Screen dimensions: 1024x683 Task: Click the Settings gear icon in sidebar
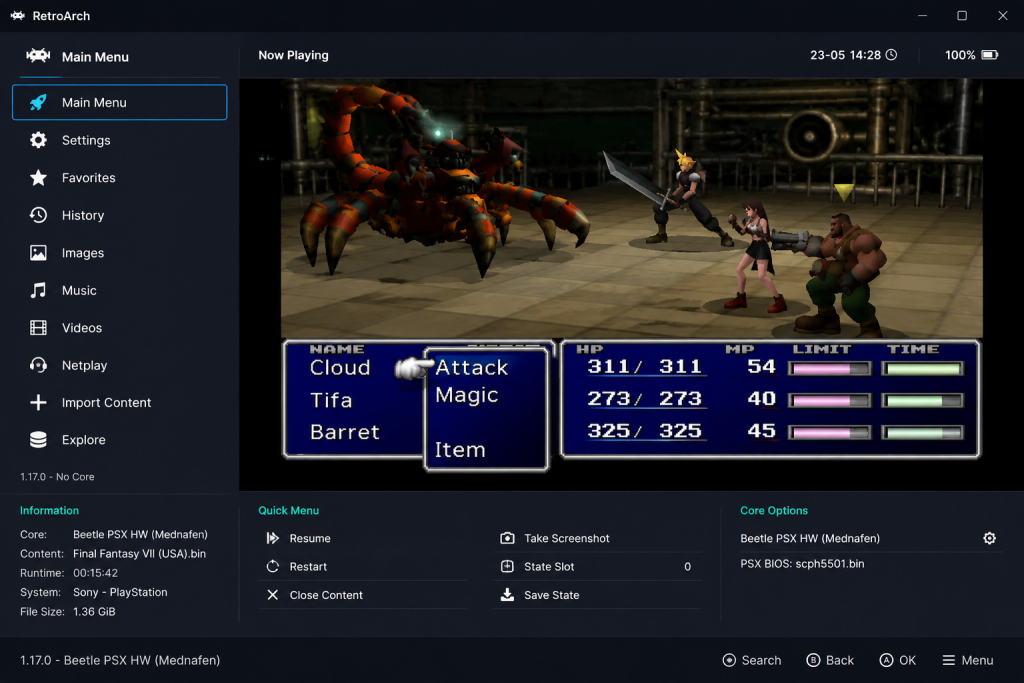point(38,140)
